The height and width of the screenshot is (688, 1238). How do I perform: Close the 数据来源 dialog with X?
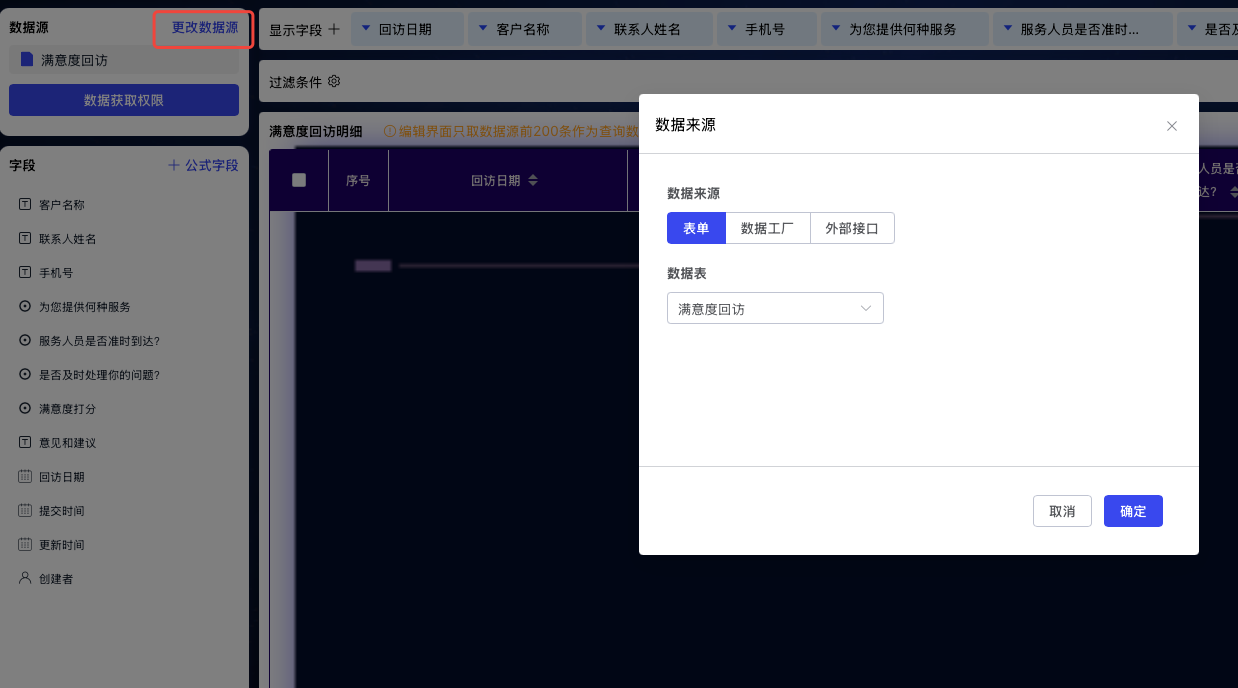[x=1172, y=126]
